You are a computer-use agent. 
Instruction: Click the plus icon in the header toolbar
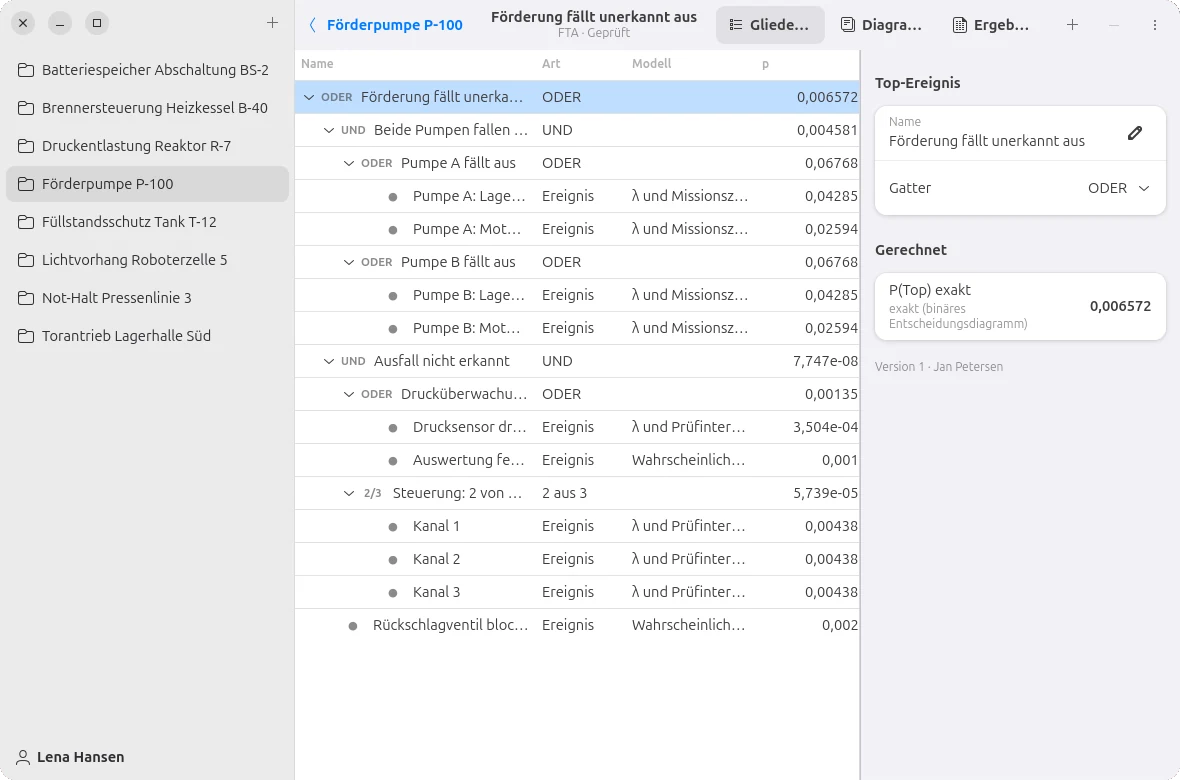coord(1072,25)
